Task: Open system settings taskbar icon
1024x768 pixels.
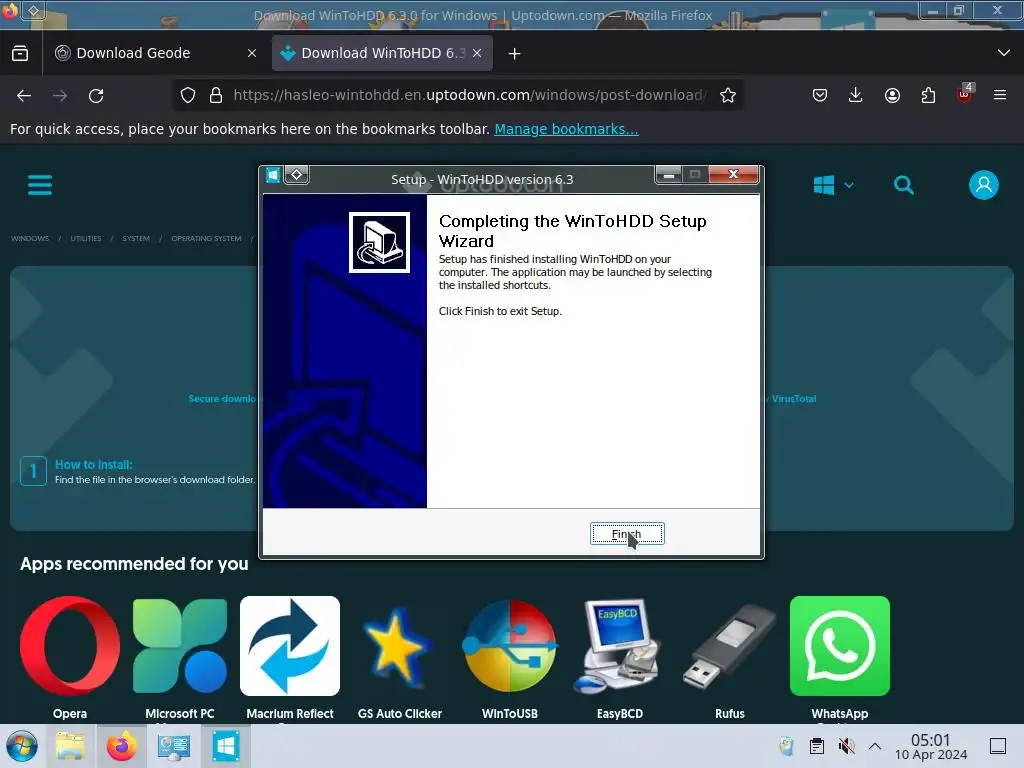Action: coord(174,746)
